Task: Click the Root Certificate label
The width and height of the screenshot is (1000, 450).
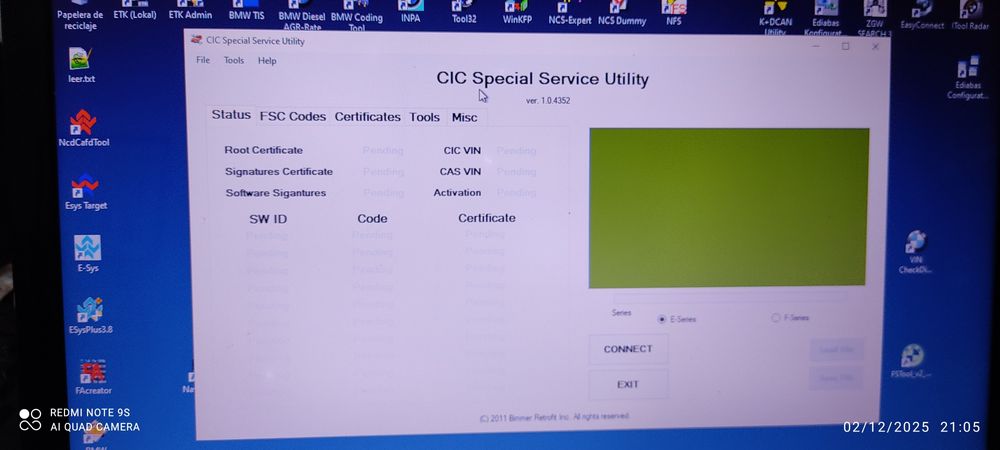Action: [263, 150]
